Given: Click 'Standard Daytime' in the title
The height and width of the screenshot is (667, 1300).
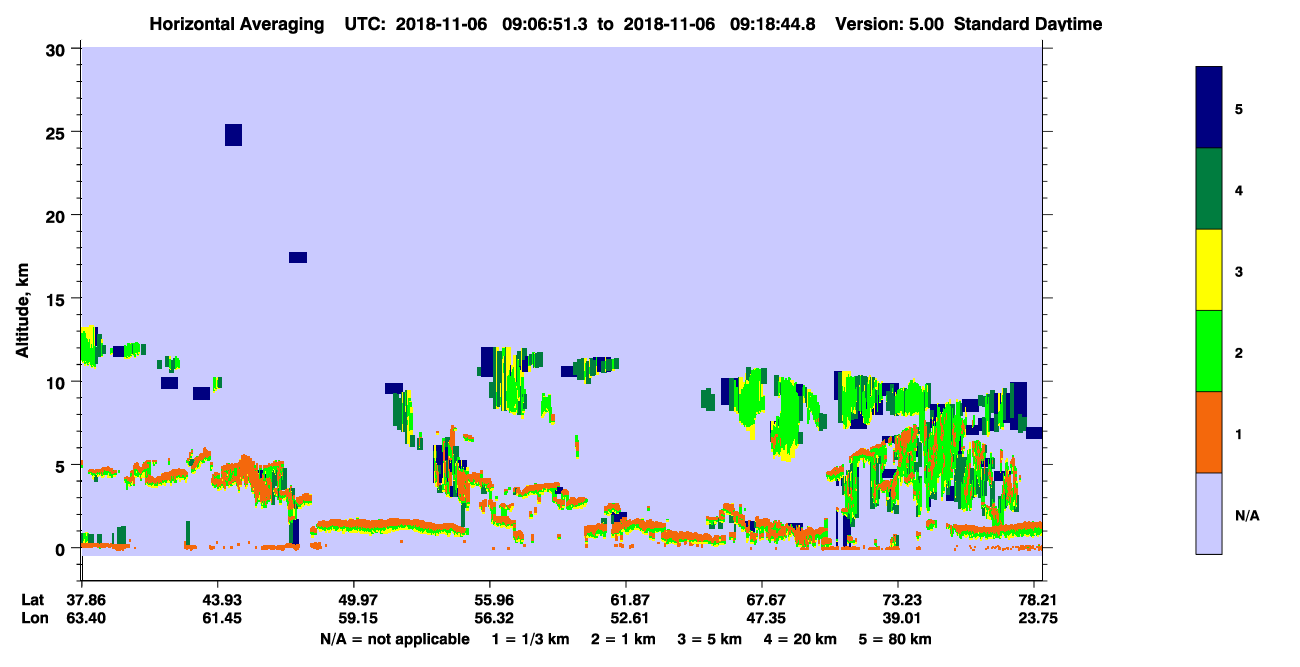Looking at the screenshot, I should tap(1028, 24).
